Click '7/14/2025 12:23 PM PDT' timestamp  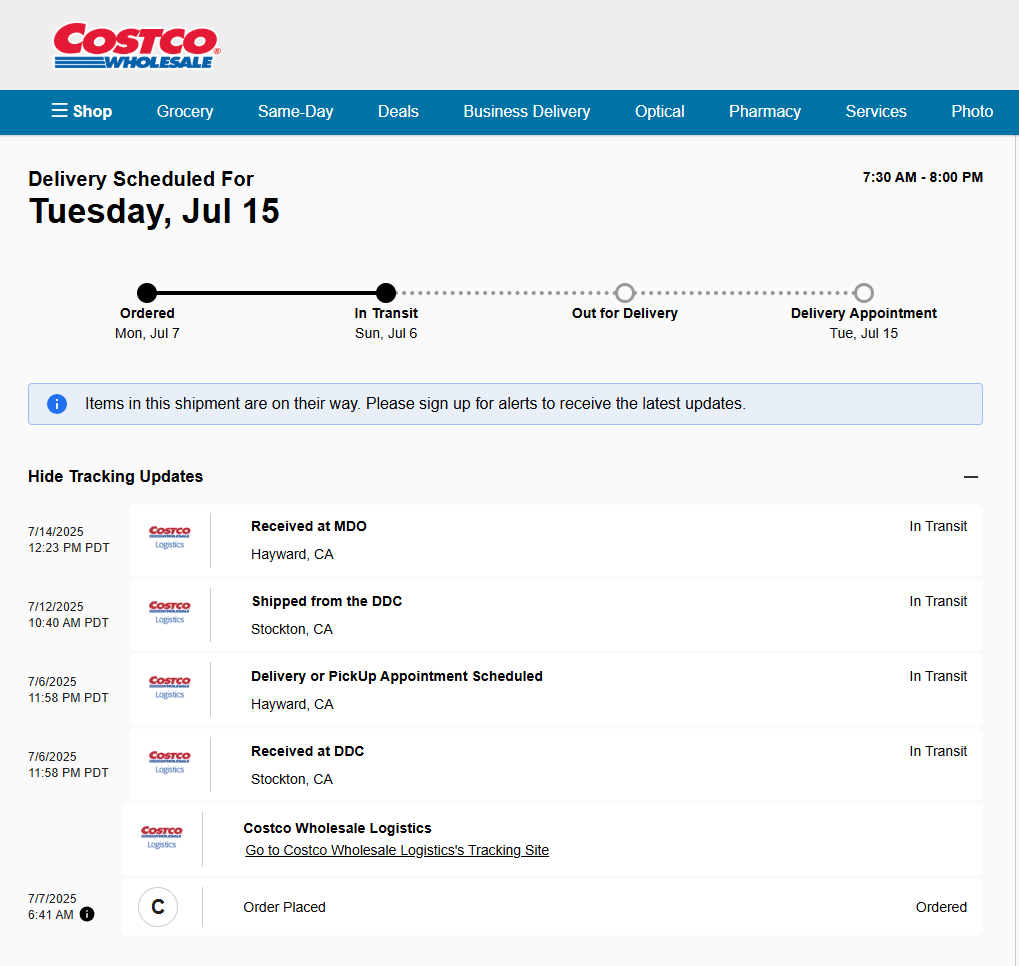pyautogui.click(x=69, y=540)
